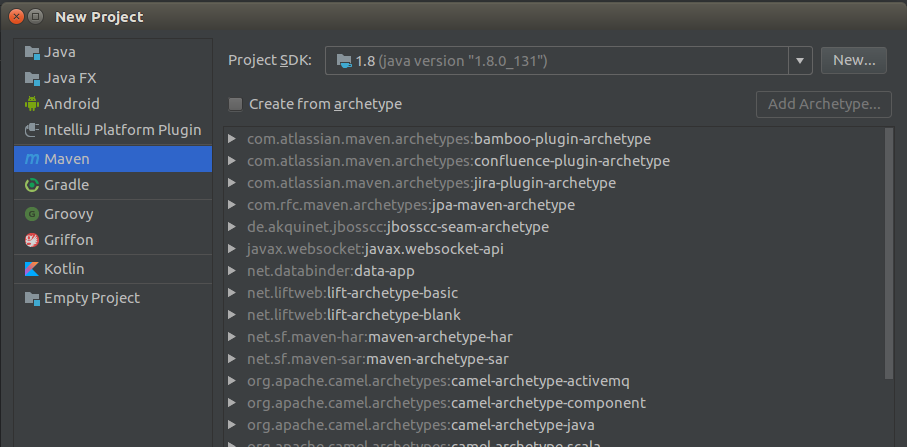Click the SDK folder icon in Project SDK field
Viewport: 907px width, 447px height.
(344, 61)
